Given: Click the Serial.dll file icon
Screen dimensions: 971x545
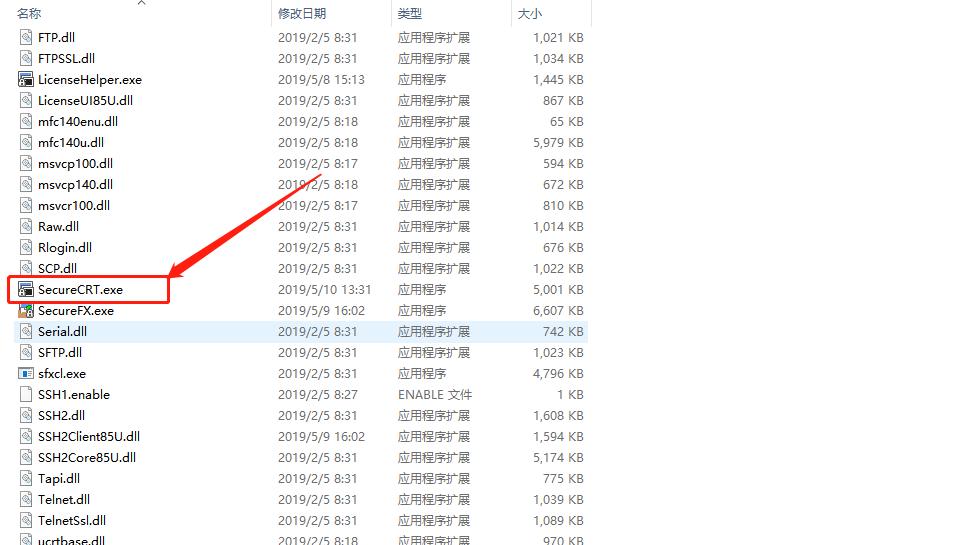Looking at the screenshot, I should (25, 331).
